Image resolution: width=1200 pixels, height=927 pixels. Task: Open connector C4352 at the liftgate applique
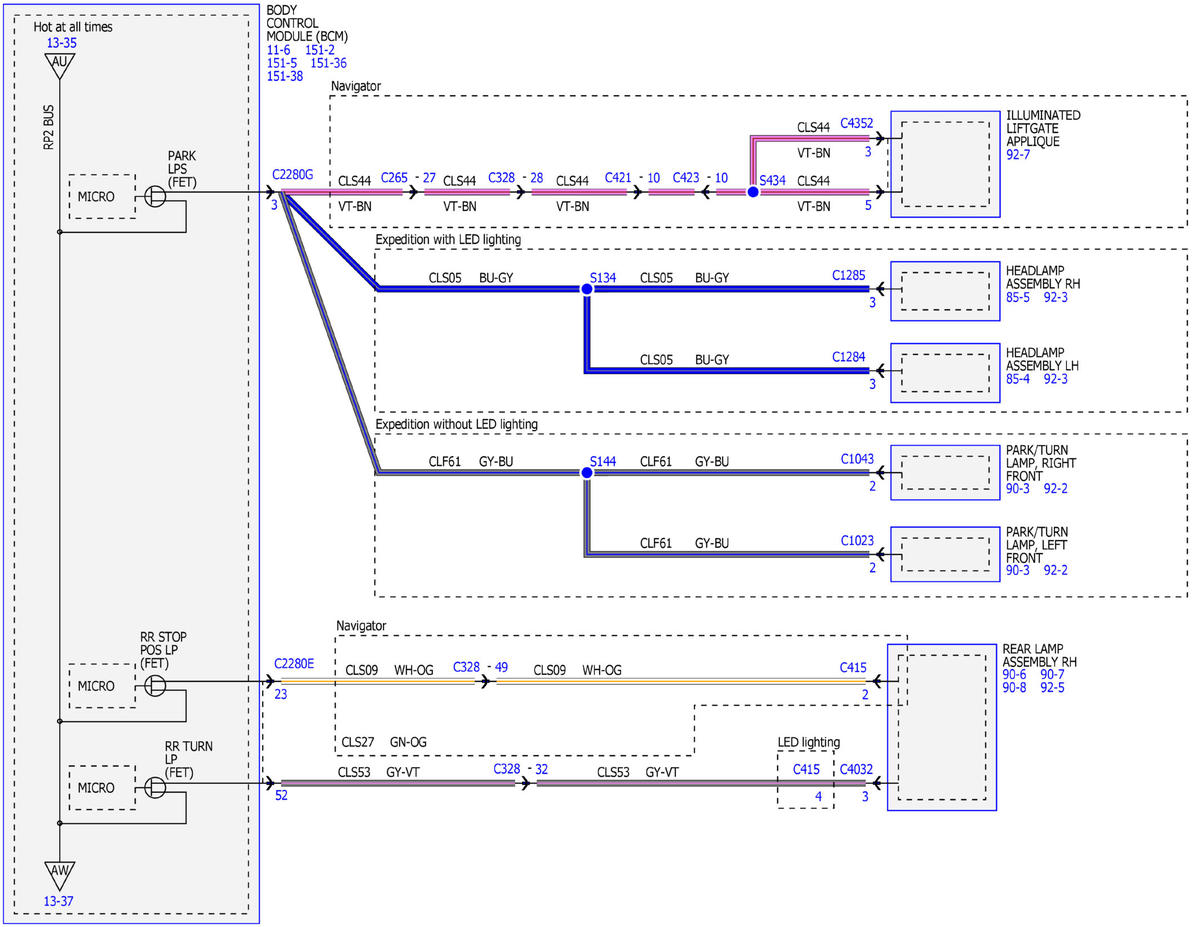857,124
